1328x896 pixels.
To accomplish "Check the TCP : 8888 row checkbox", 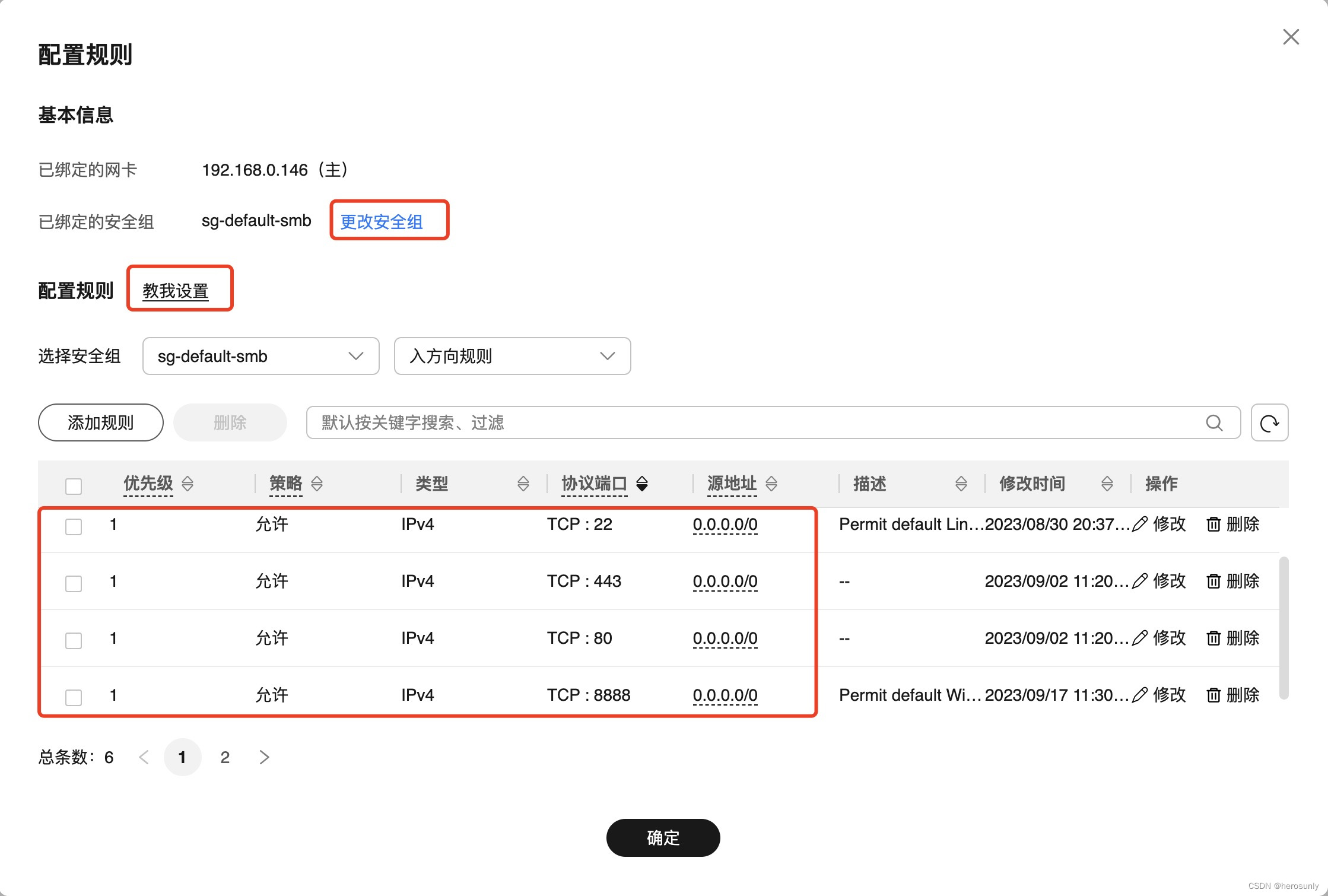I will pos(74,697).
